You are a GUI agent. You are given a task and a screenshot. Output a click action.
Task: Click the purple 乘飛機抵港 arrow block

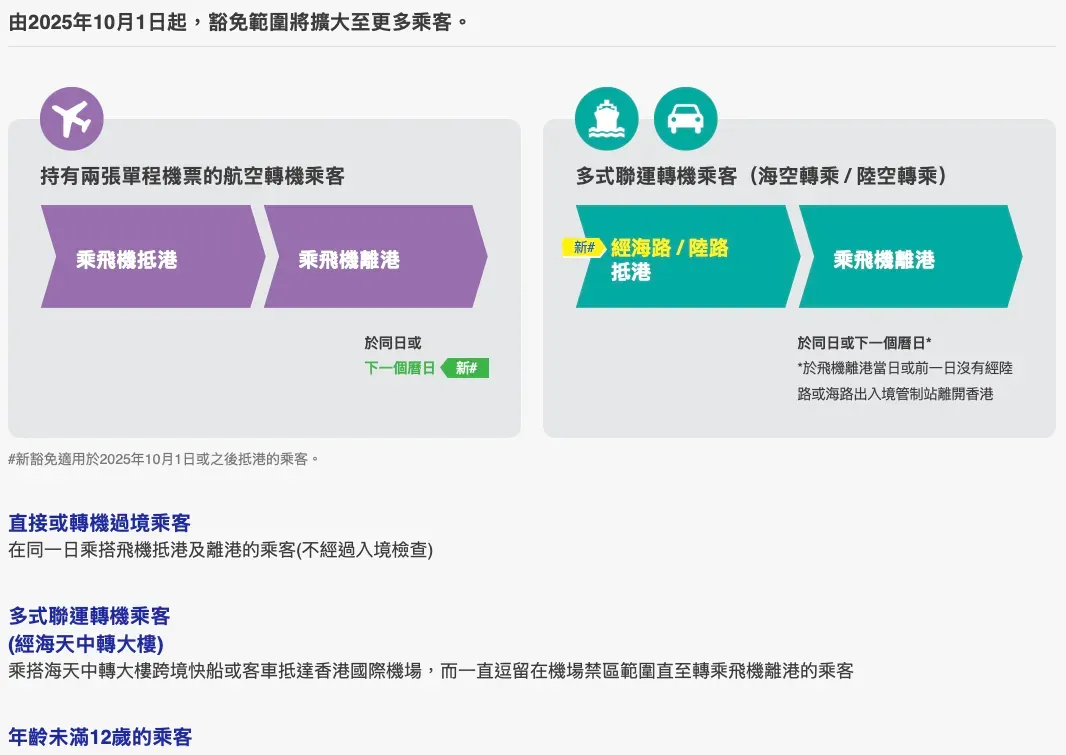152,257
